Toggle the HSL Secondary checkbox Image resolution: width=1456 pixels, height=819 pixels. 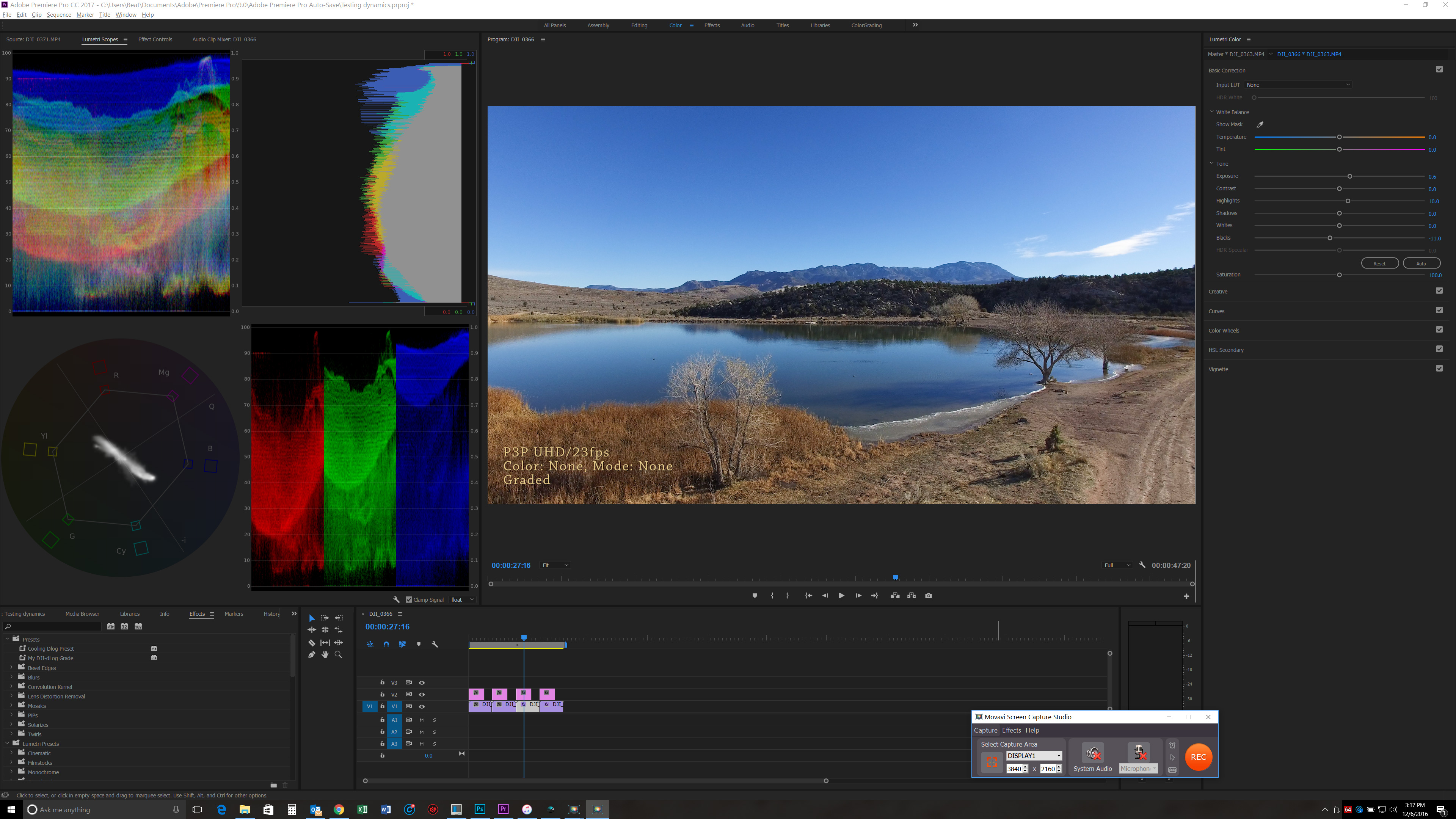pyautogui.click(x=1439, y=349)
